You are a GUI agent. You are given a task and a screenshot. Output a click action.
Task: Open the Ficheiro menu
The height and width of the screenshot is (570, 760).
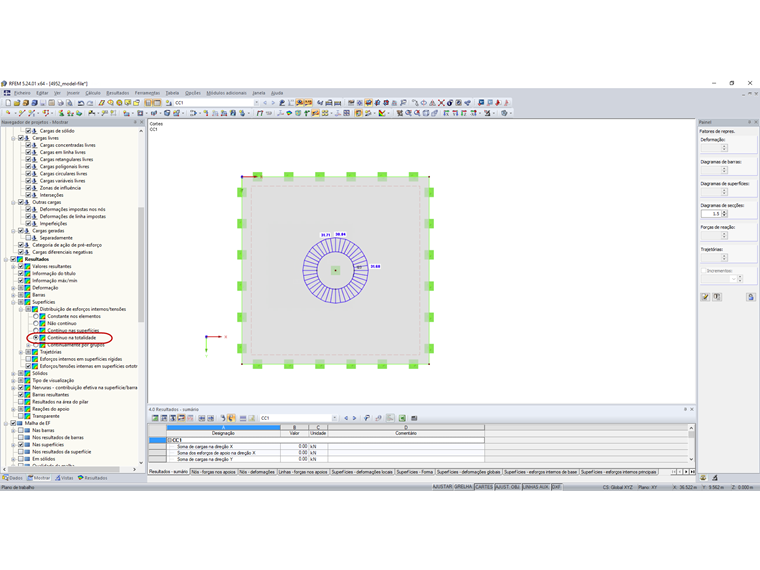[x=22, y=93]
